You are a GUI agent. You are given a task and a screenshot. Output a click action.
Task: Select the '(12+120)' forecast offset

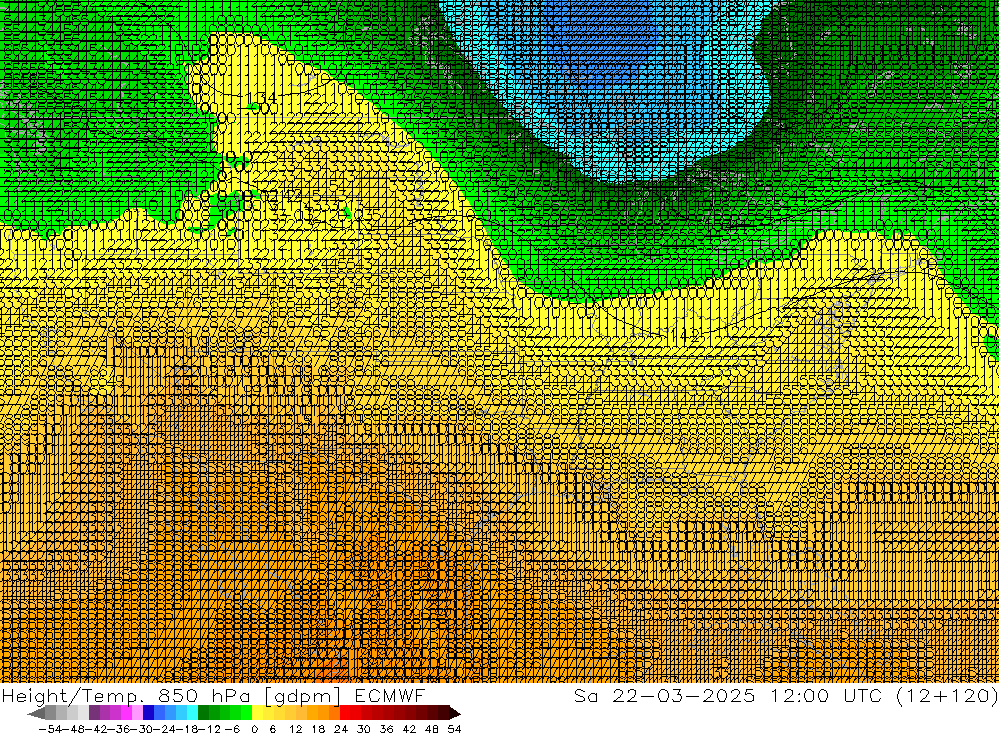pos(947,696)
